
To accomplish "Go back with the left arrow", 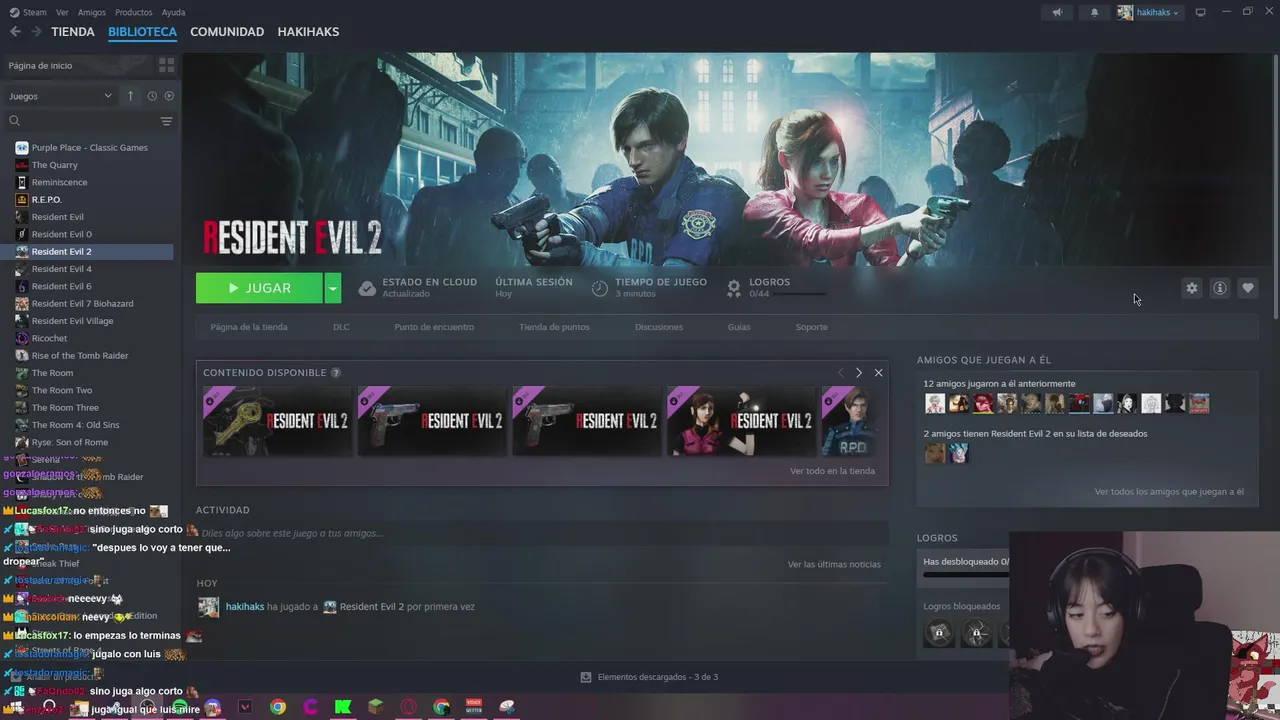I will click(x=15, y=32).
